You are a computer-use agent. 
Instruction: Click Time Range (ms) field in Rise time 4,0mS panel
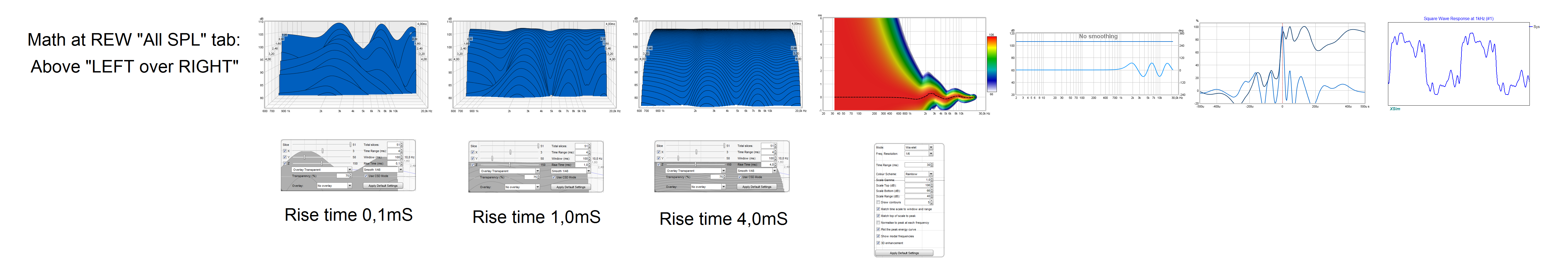[x=769, y=152]
